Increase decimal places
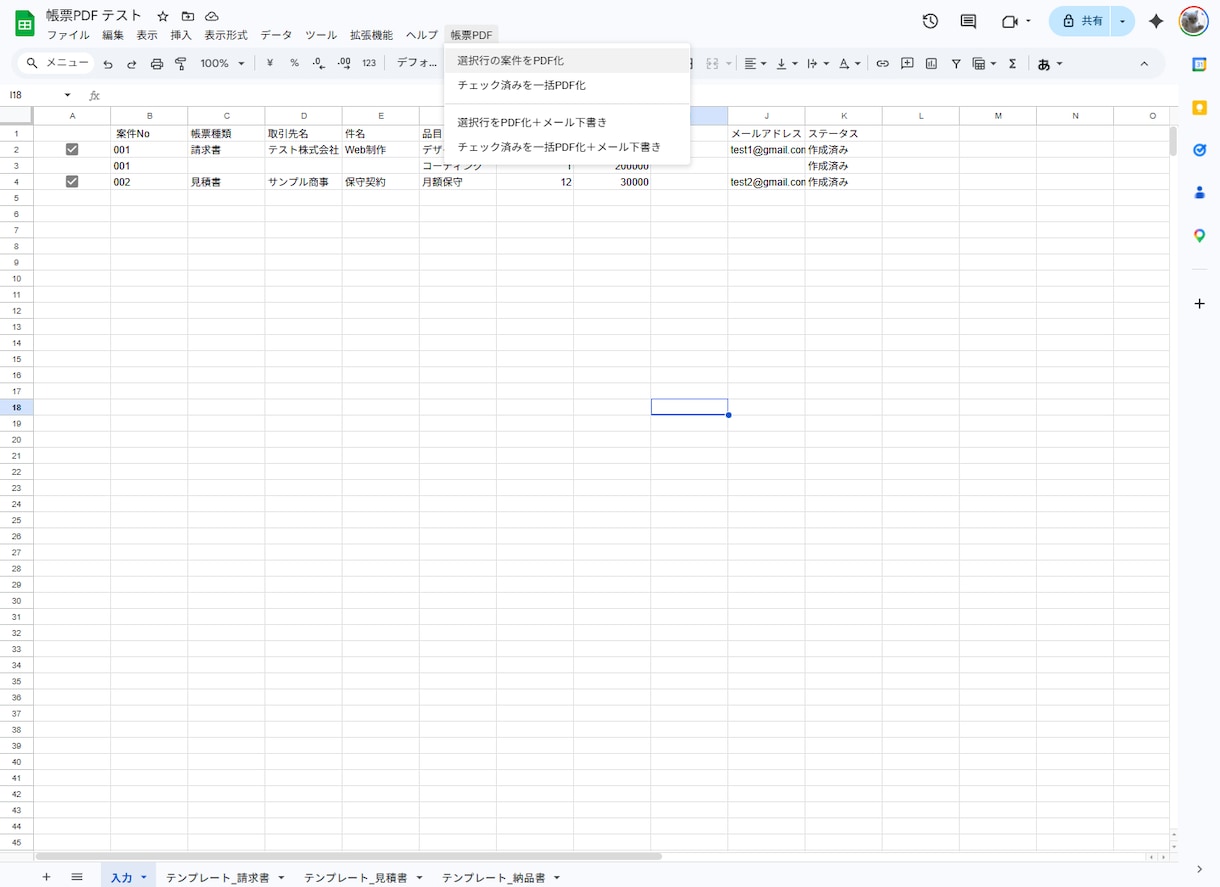 344,63
